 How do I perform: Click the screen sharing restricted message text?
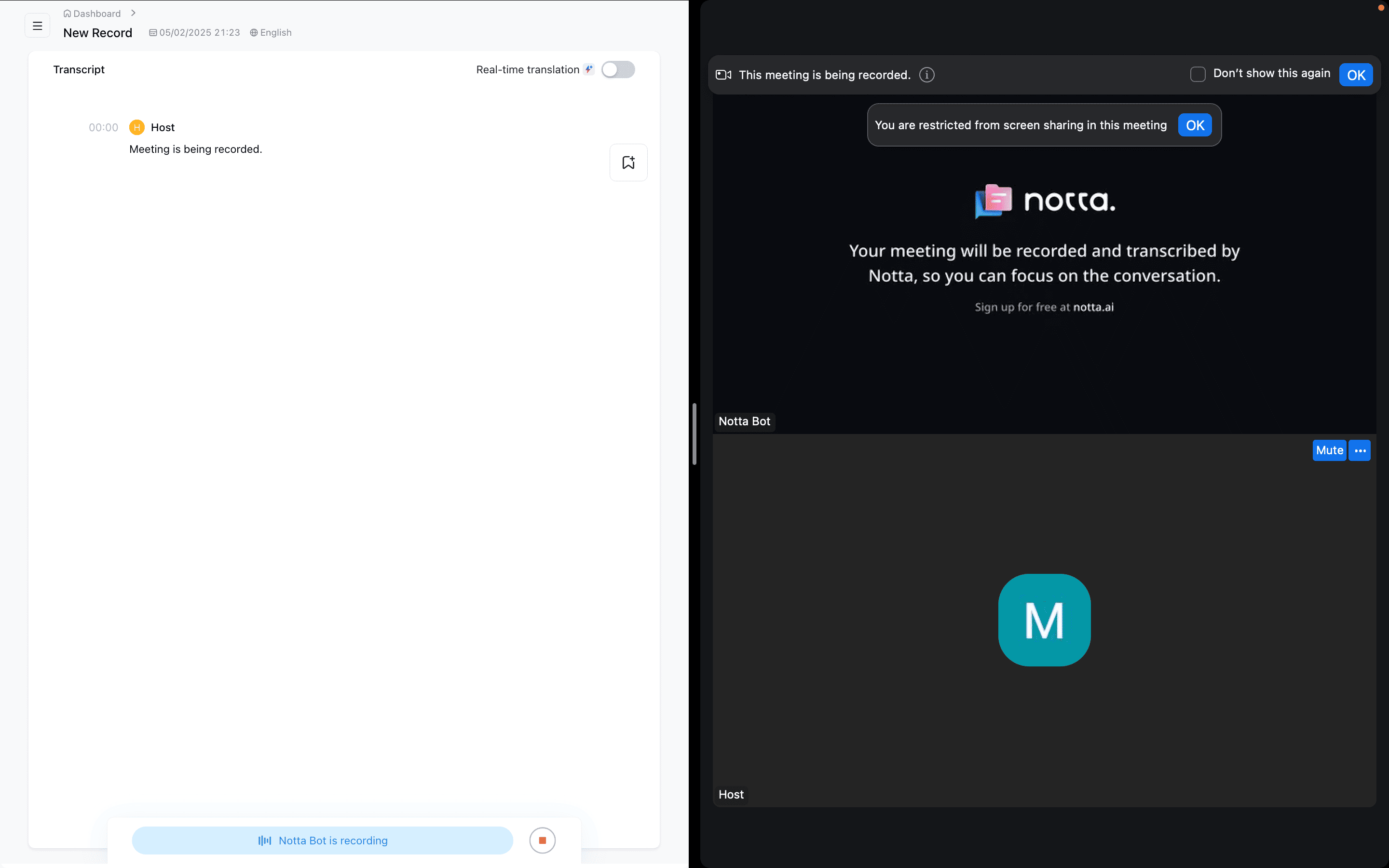click(x=1021, y=125)
